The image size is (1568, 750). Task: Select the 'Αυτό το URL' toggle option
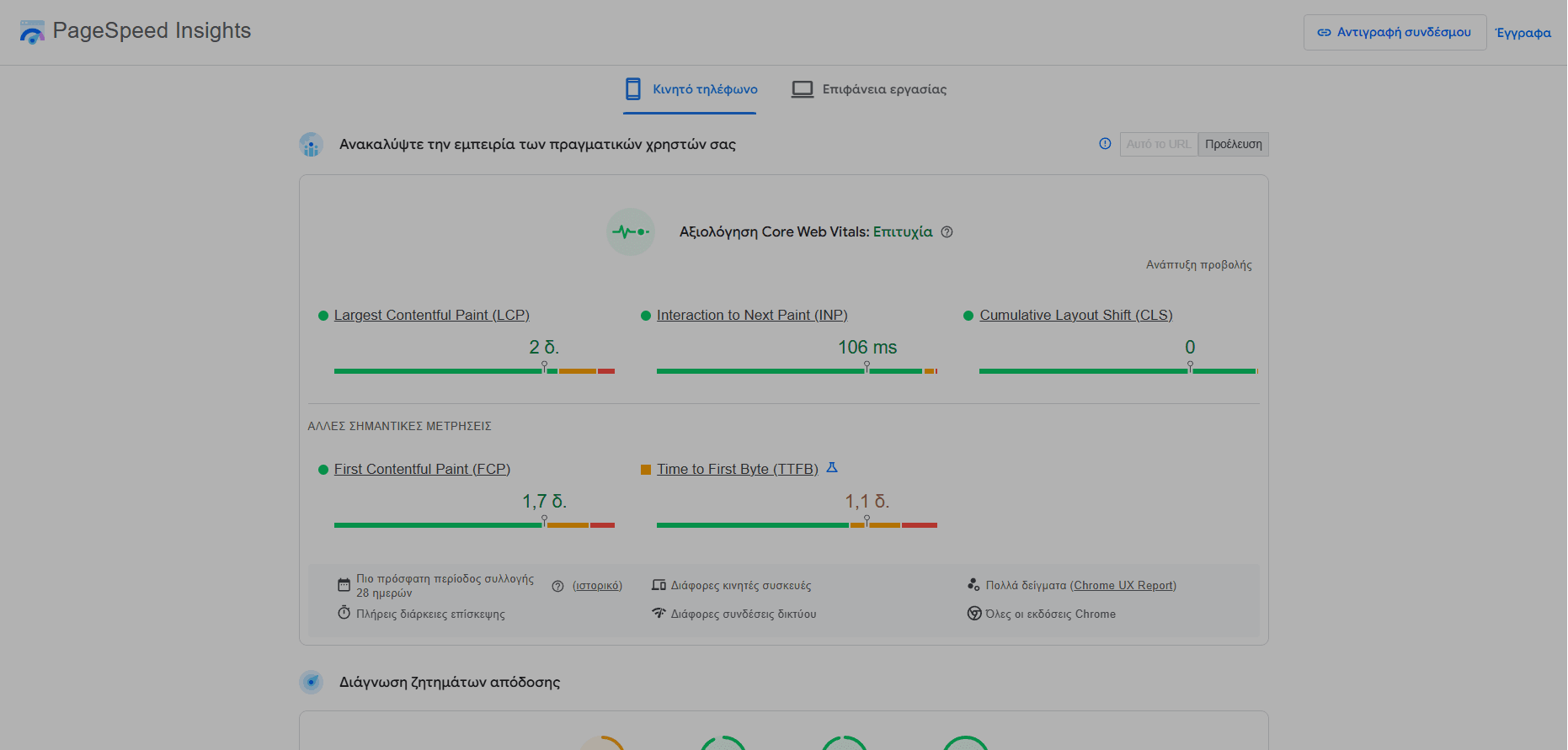[1158, 145]
